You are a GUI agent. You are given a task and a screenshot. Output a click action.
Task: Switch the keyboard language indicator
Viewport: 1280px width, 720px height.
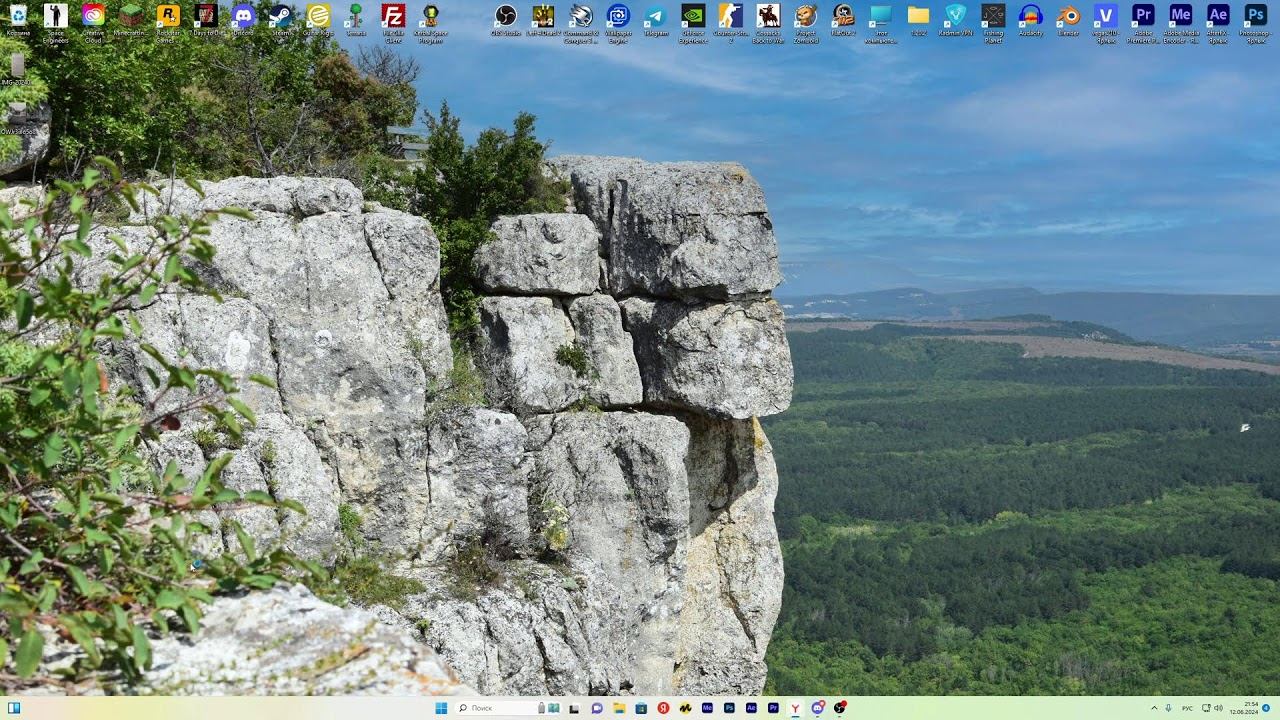tap(1187, 708)
